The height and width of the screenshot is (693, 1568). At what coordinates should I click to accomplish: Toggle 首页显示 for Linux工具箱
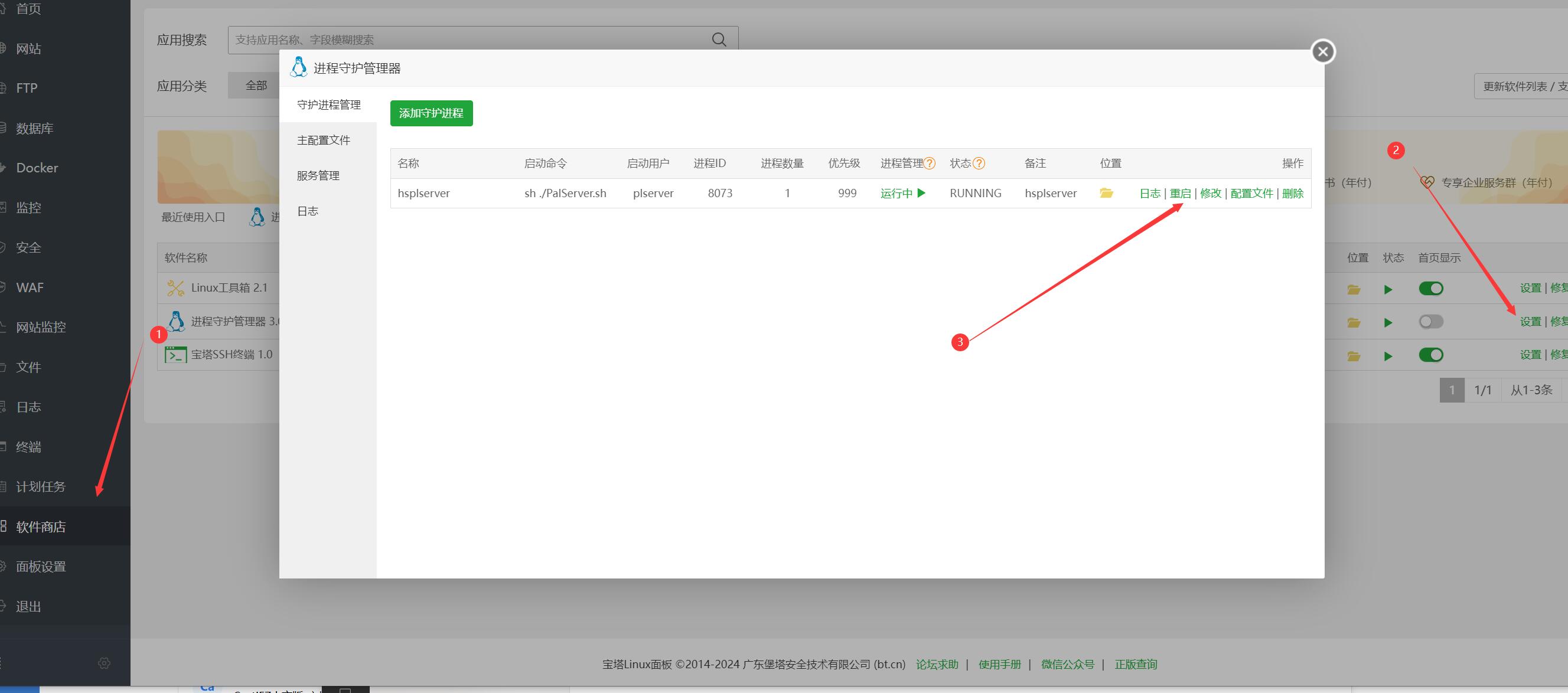point(1431,289)
